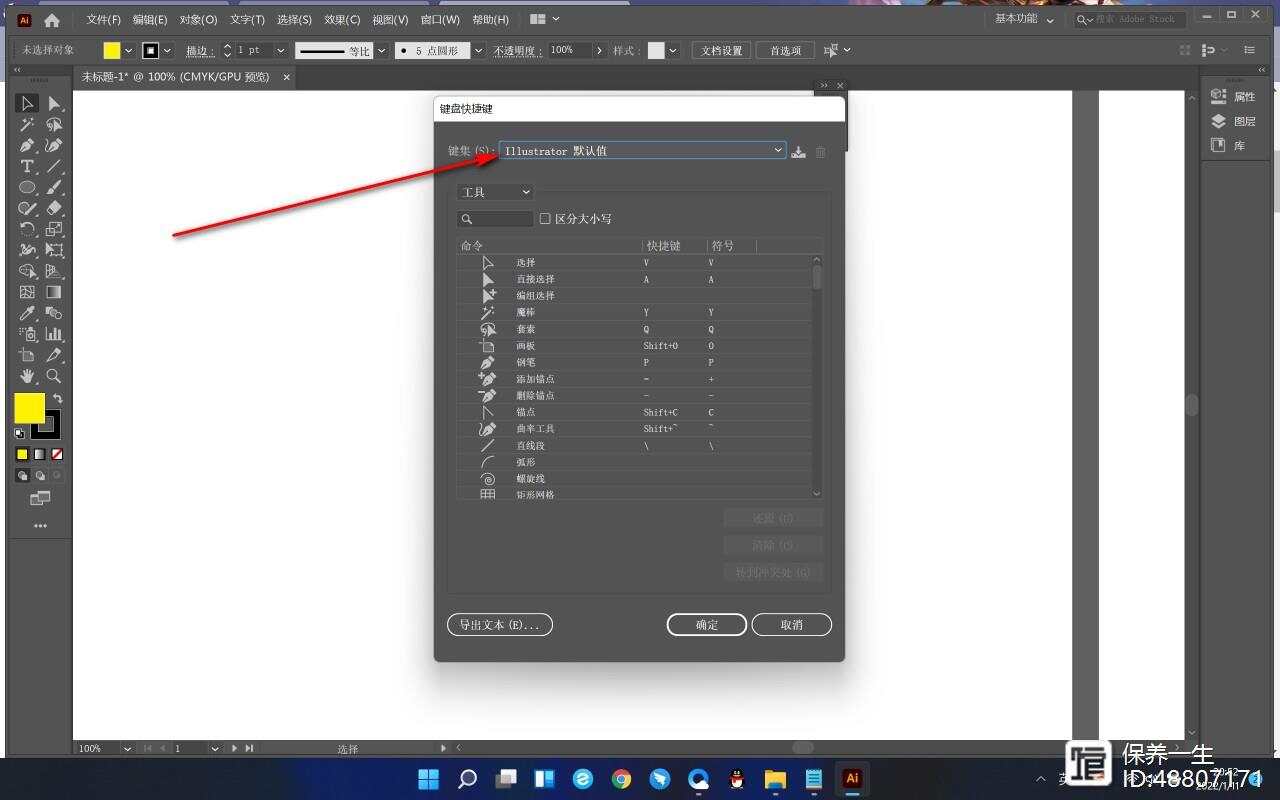Image resolution: width=1280 pixels, height=800 pixels.
Task: Click the Adobe Stock search box
Action: [1130, 19]
